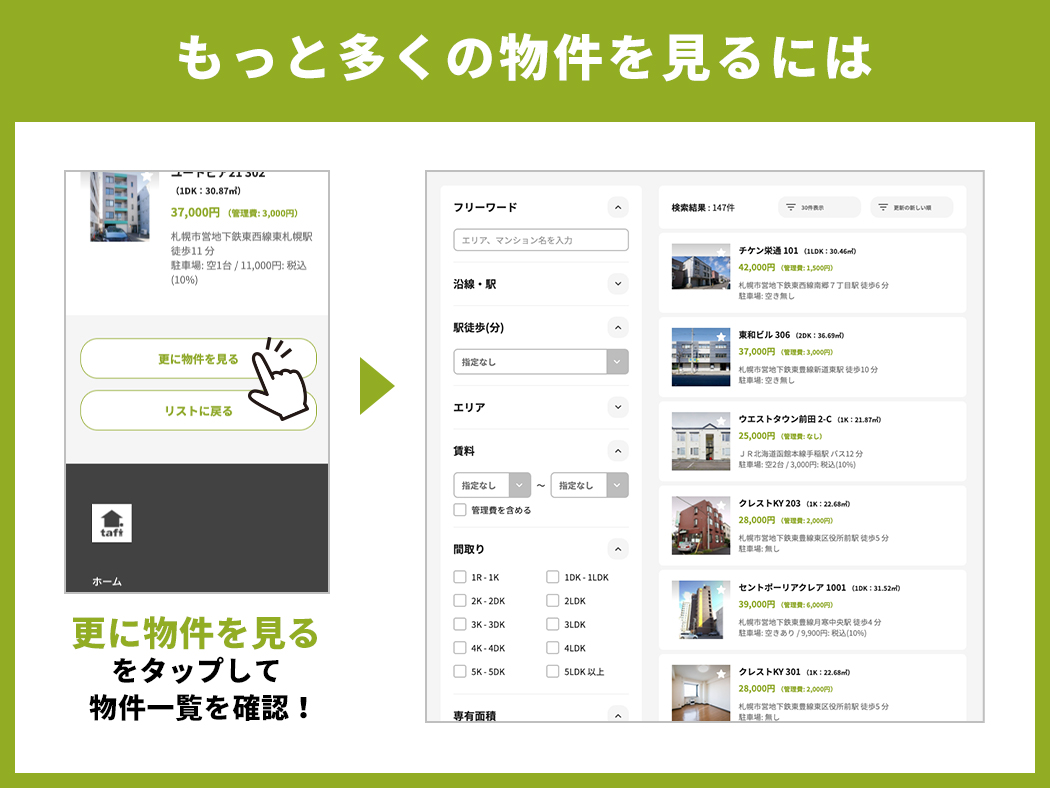Check the 3K - 3DK checkbox
This screenshot has width=1050, height=788.
[x=460, y=624]
